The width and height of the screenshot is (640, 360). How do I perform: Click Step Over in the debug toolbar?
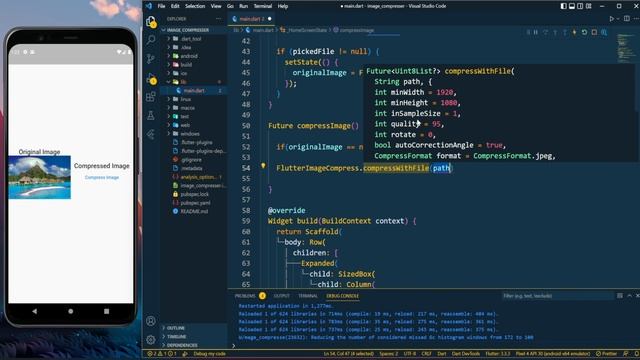pos(545,32)
